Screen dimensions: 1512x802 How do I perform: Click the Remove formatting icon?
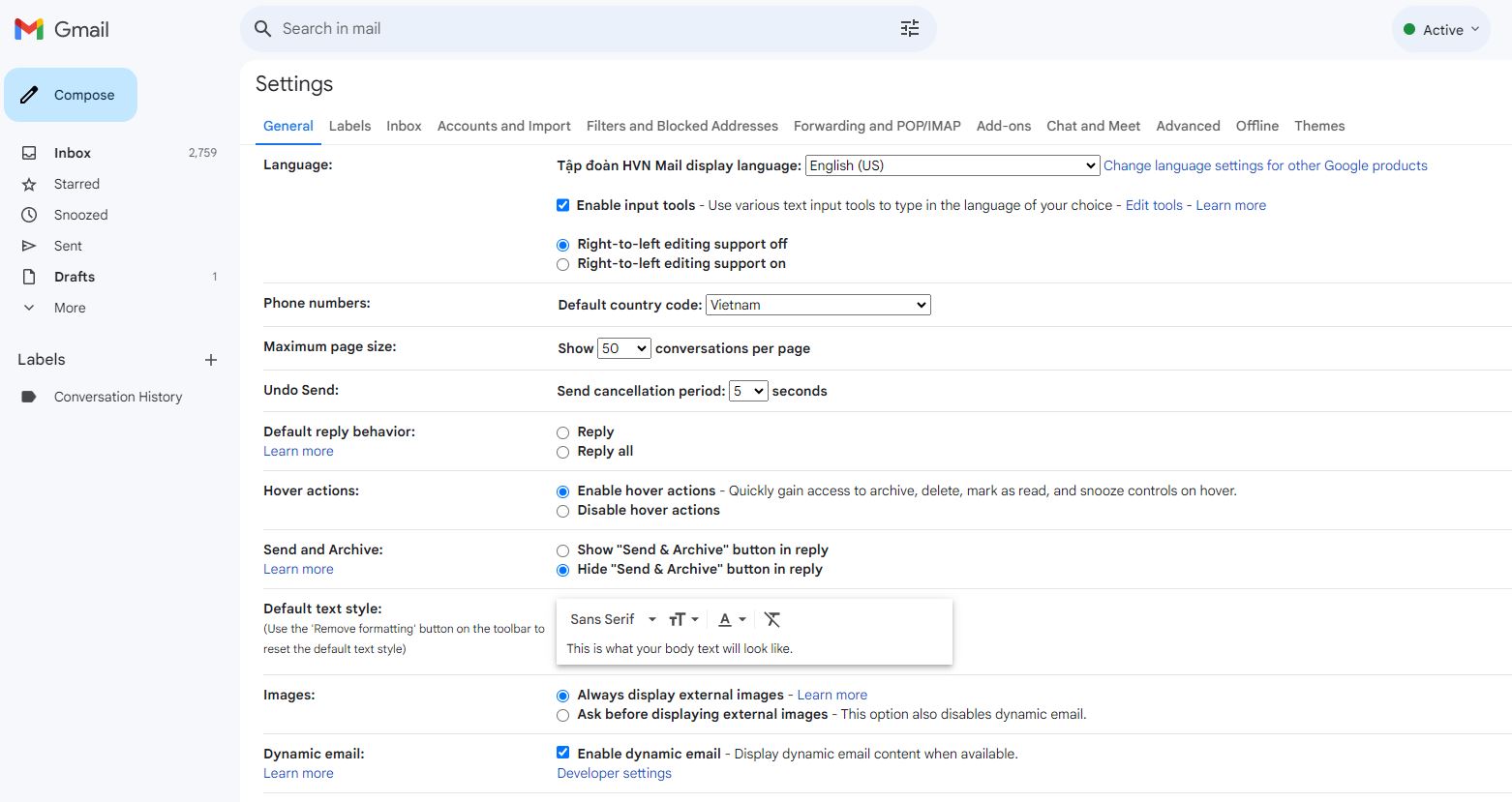(x=771, y=619)
